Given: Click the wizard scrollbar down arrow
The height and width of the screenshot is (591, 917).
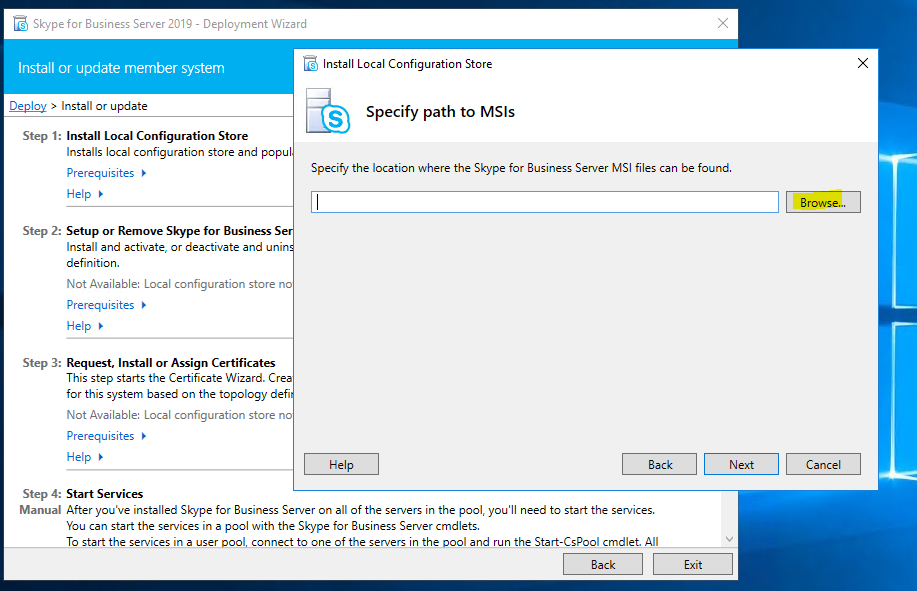Looking at the screenshot, I should (x=728, y=539).
